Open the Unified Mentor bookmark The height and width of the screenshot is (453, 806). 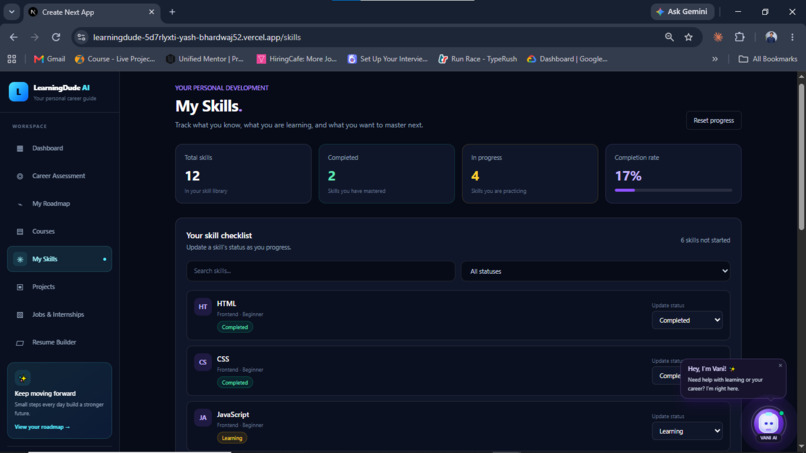[205, 59]
